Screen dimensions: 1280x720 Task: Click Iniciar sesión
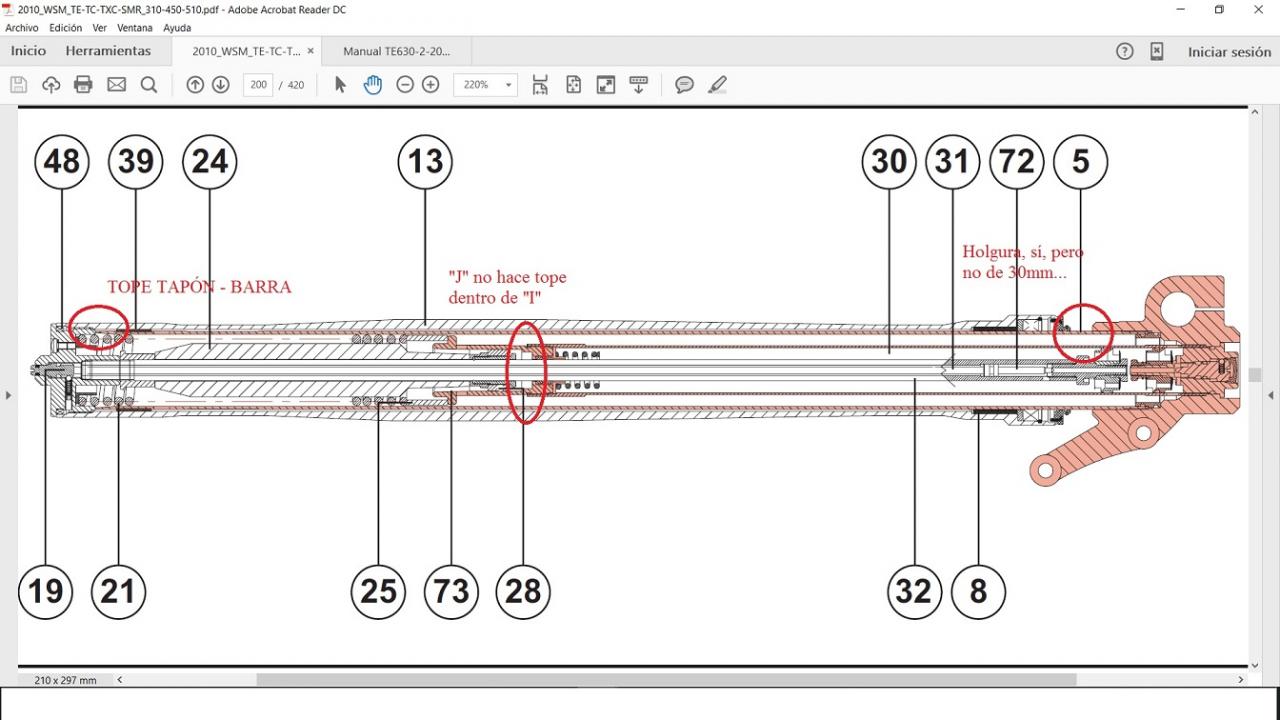(x=1229, y=51)
